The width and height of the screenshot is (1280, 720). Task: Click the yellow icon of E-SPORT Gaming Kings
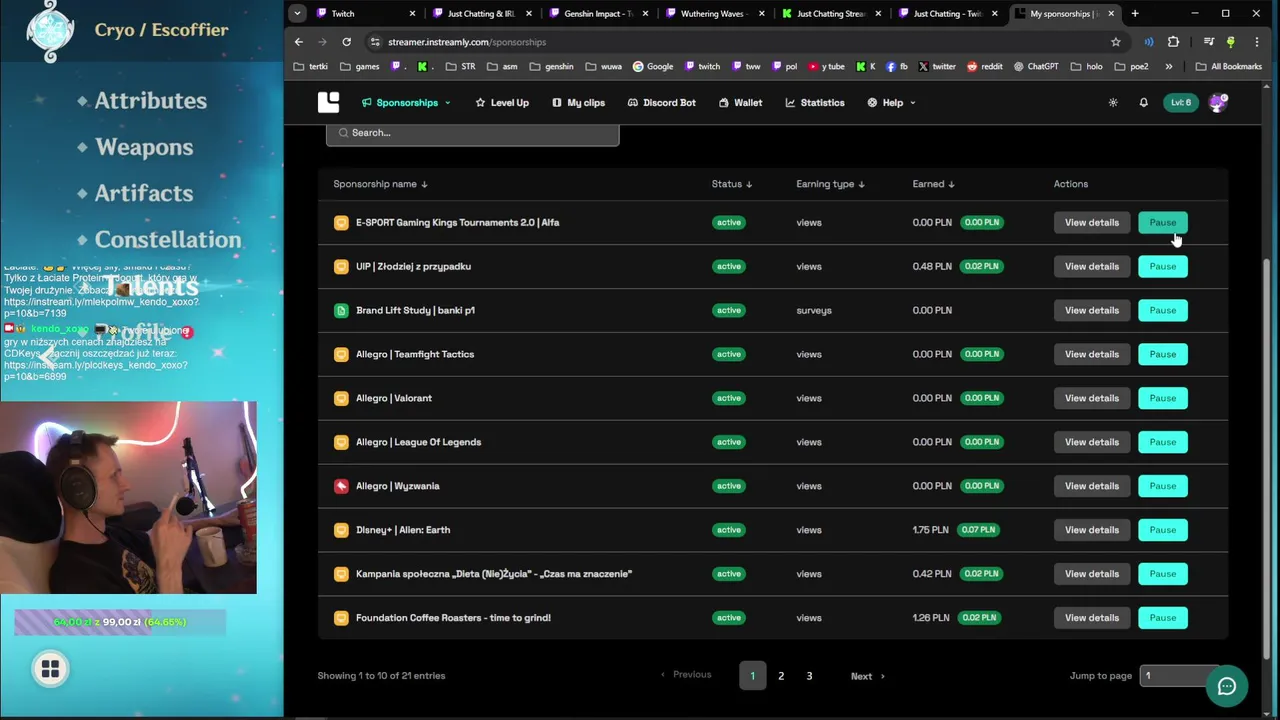click(341, 222)
